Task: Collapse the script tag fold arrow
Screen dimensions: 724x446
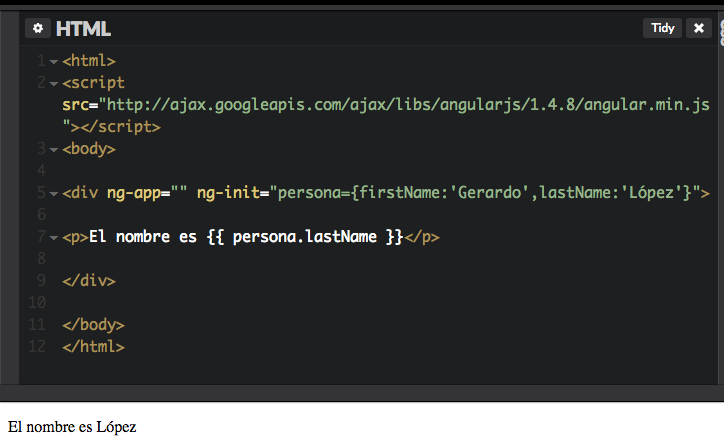Action: (x=54, y=84)
